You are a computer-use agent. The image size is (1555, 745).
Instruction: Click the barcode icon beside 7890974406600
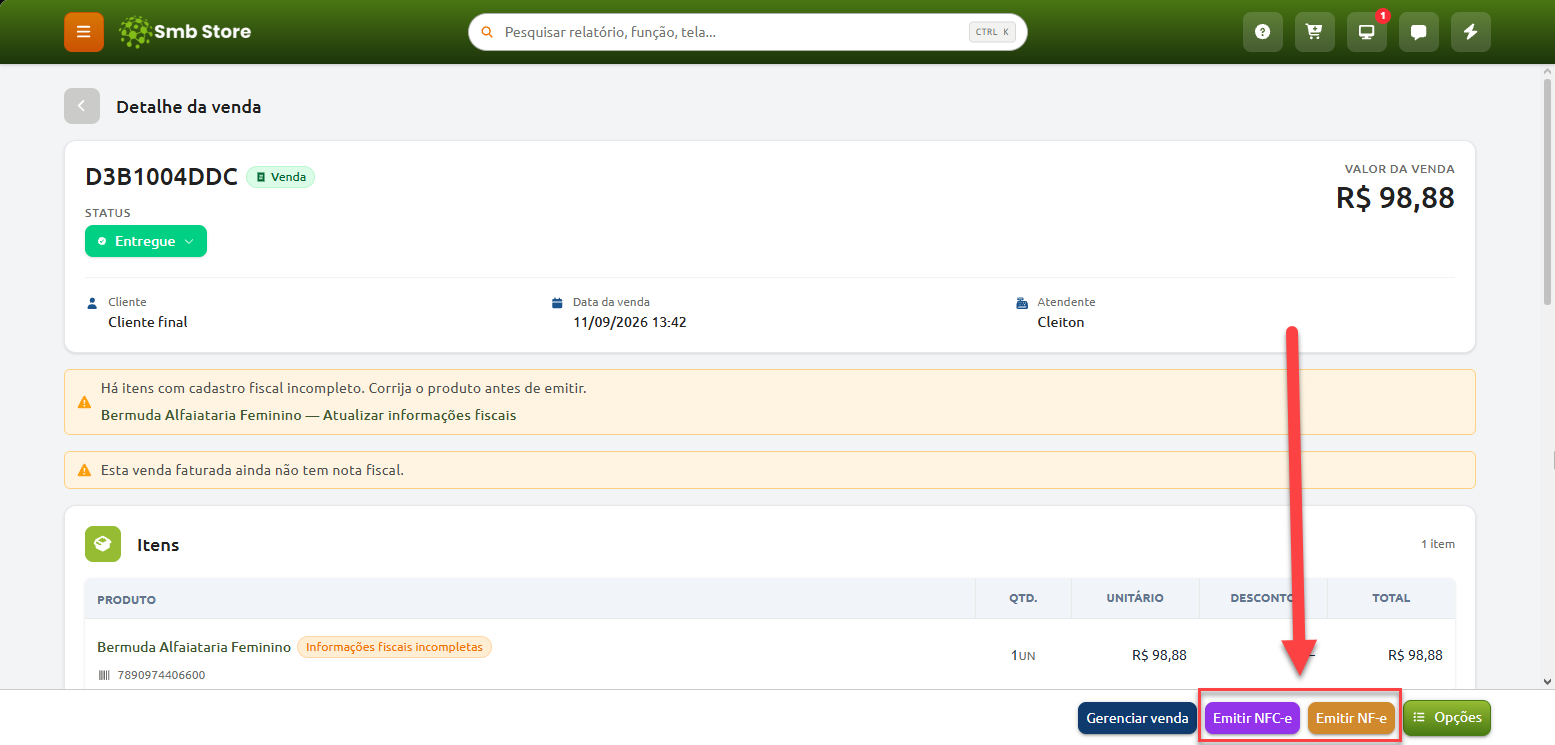[103, 675]
